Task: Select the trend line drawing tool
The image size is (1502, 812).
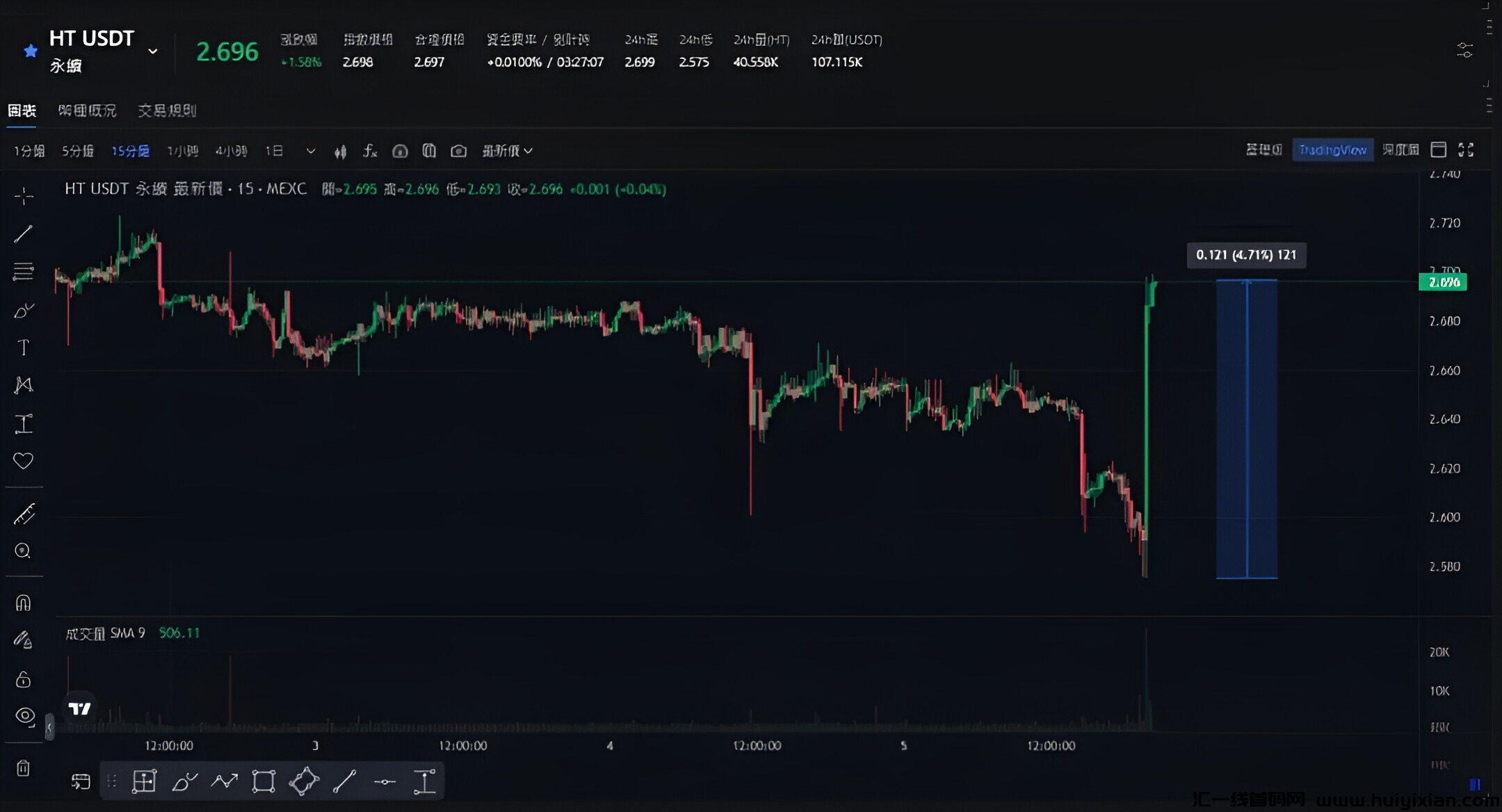Action: point(24,234)
